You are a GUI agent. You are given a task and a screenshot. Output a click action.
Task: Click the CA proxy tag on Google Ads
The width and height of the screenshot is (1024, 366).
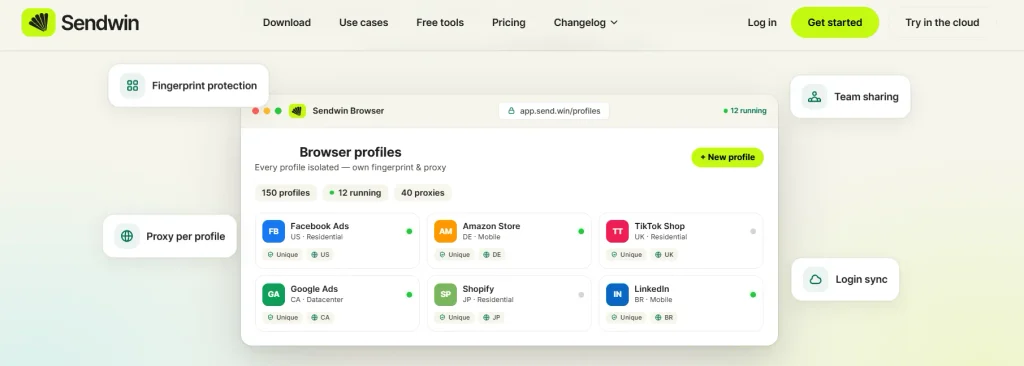[321, 318]
